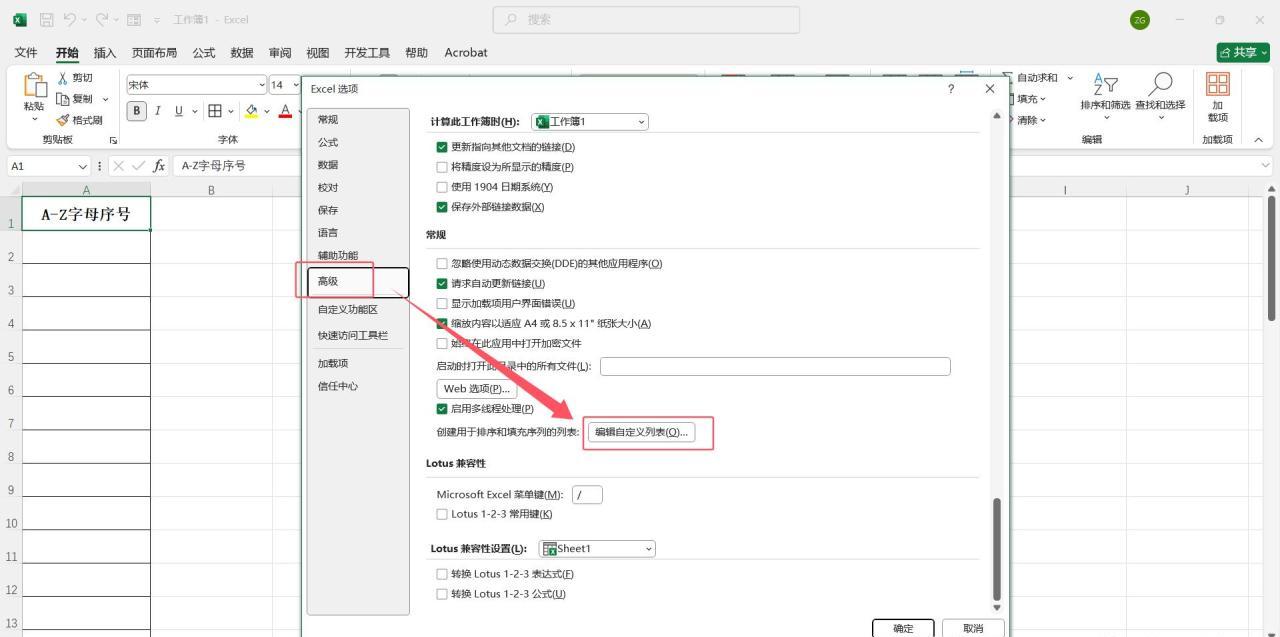This screenshot has width=1280, height=637.
Task: Expand the formula bar chevron
Action: click(1266, 166)
